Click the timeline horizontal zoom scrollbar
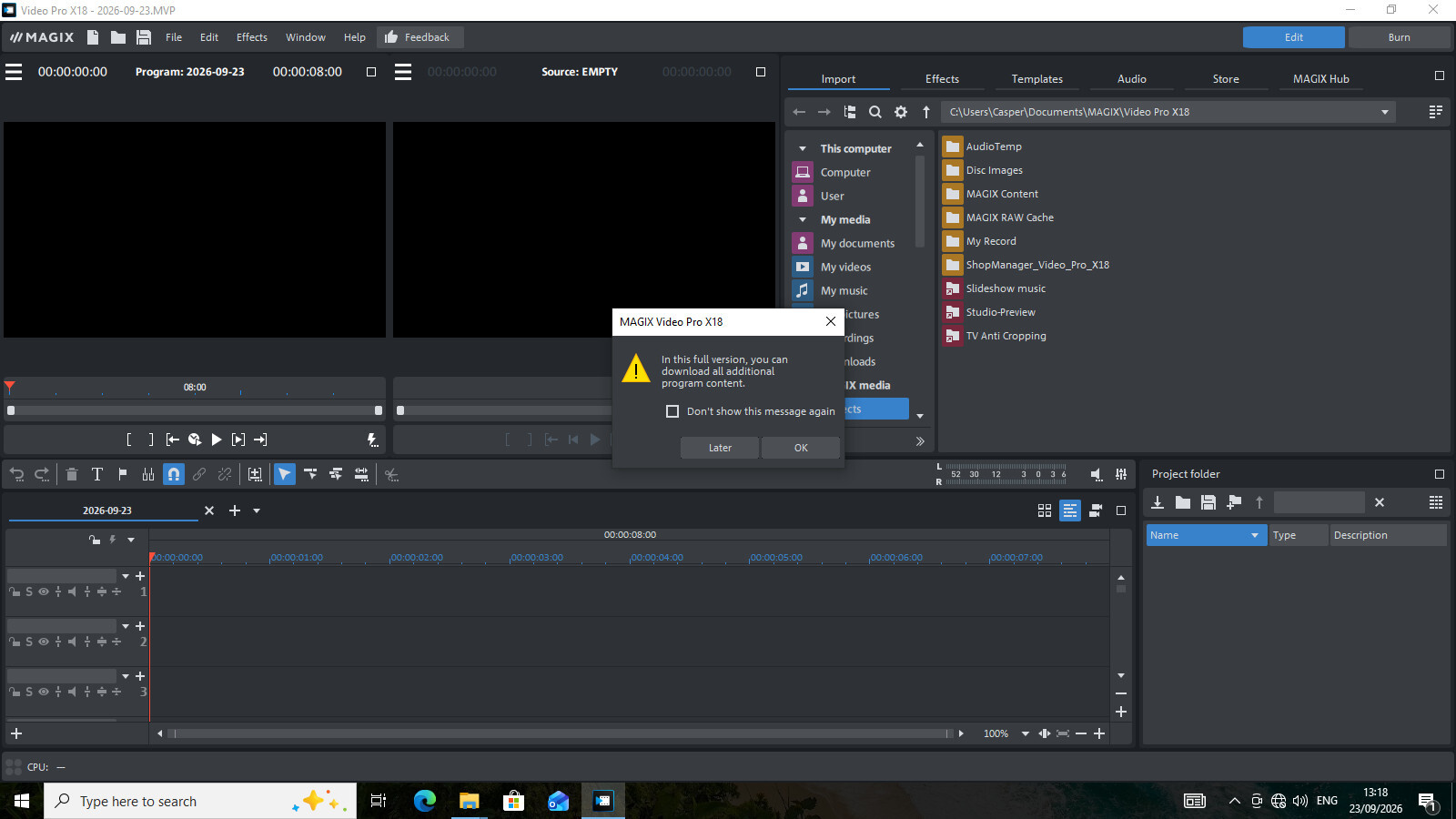 coord(560,733)
